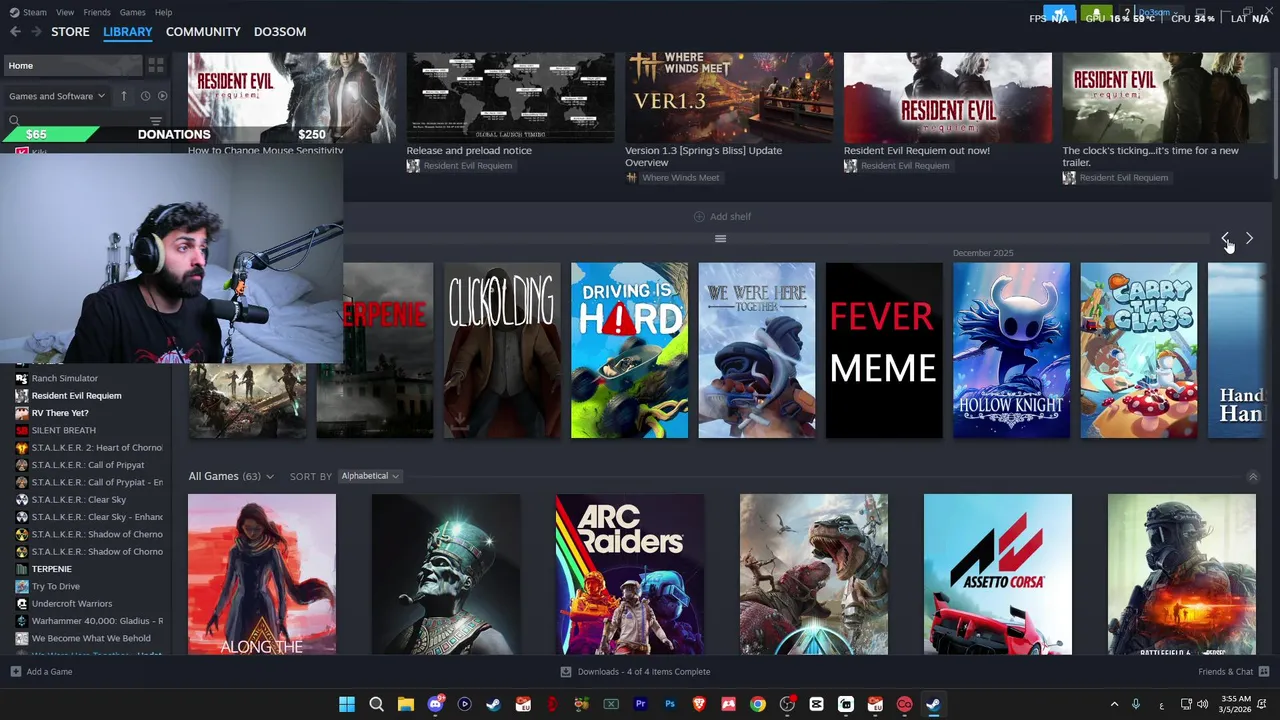The height and width of the screenshot is (720, 1280).
Task: Open Friends & Chat panel
Action: click(x=1234, y=672)
